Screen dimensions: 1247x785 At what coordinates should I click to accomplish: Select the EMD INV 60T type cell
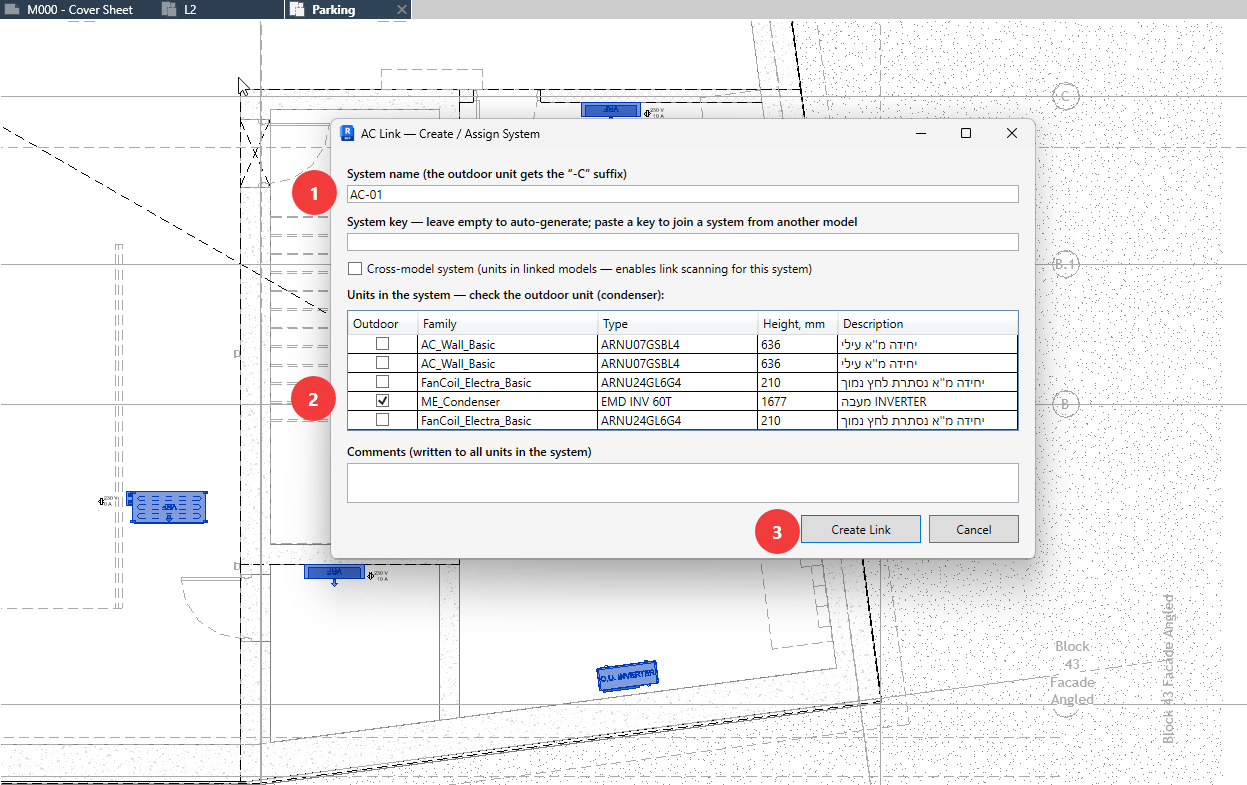[677, 401]
